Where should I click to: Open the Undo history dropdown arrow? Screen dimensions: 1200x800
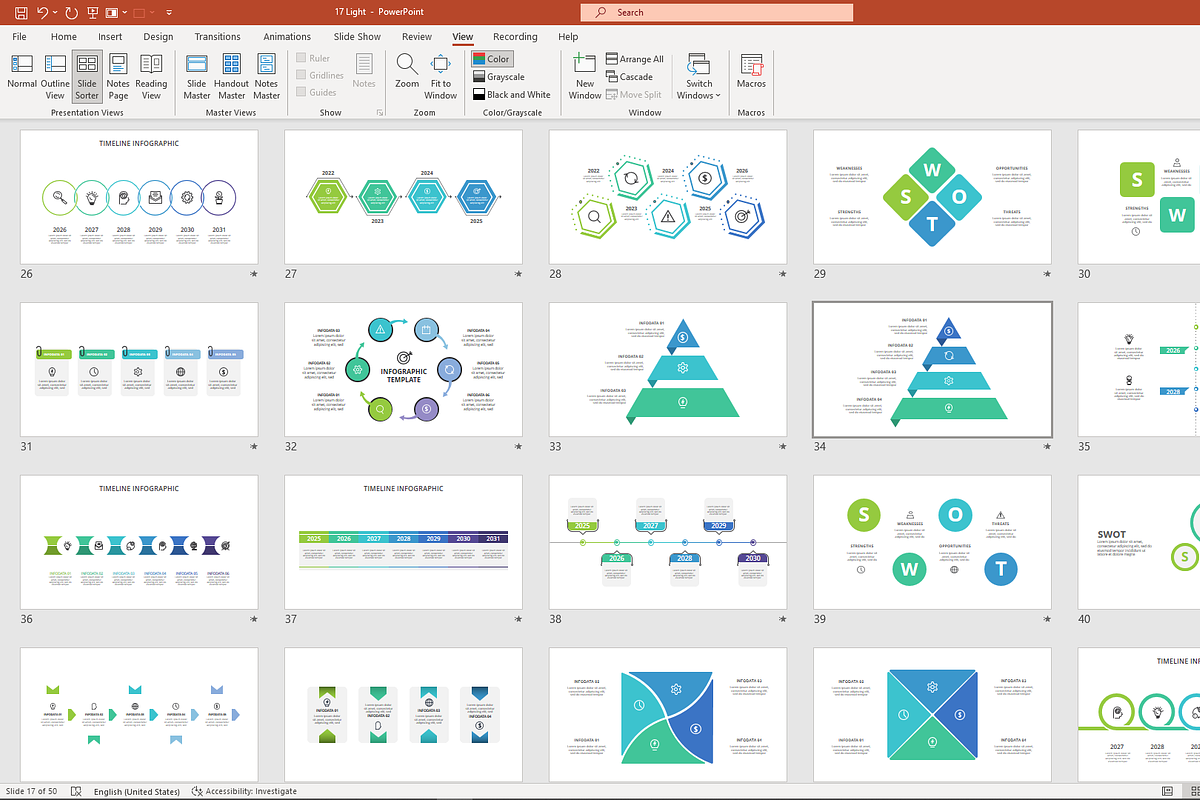[55, 13]
